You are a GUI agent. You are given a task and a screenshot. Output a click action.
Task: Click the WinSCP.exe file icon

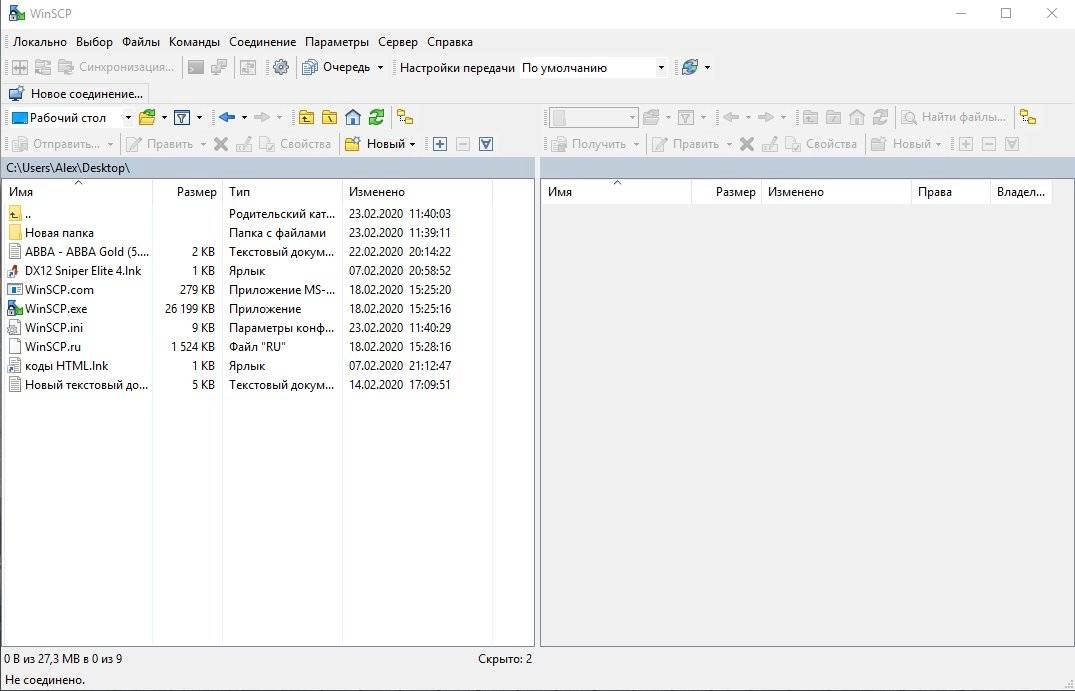coord(14,308)
